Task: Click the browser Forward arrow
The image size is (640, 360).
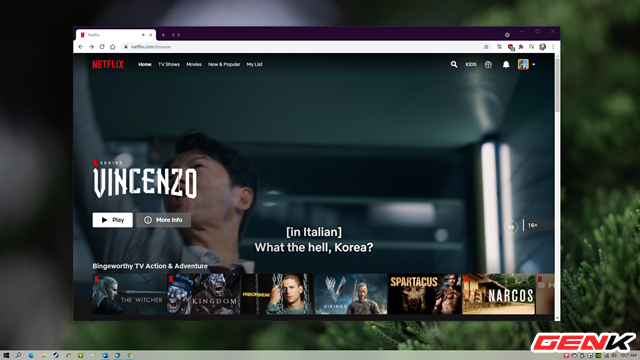Action: pos(91,47)
